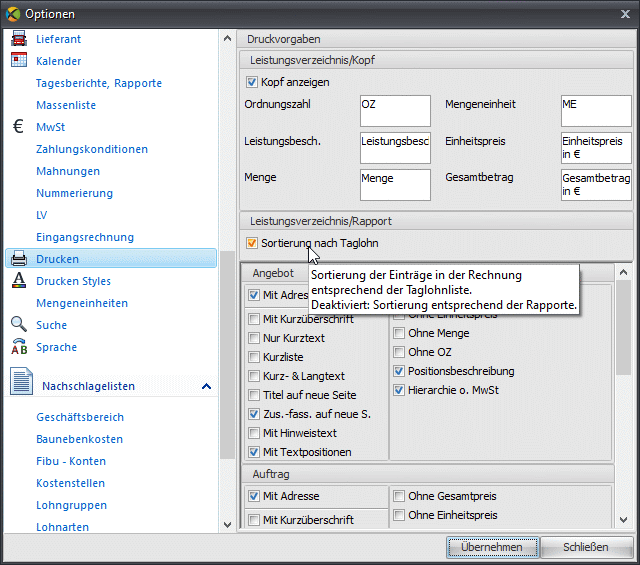Click the Sprache AB icon
This screenshot has width=640, height=565.
point(19,346)
